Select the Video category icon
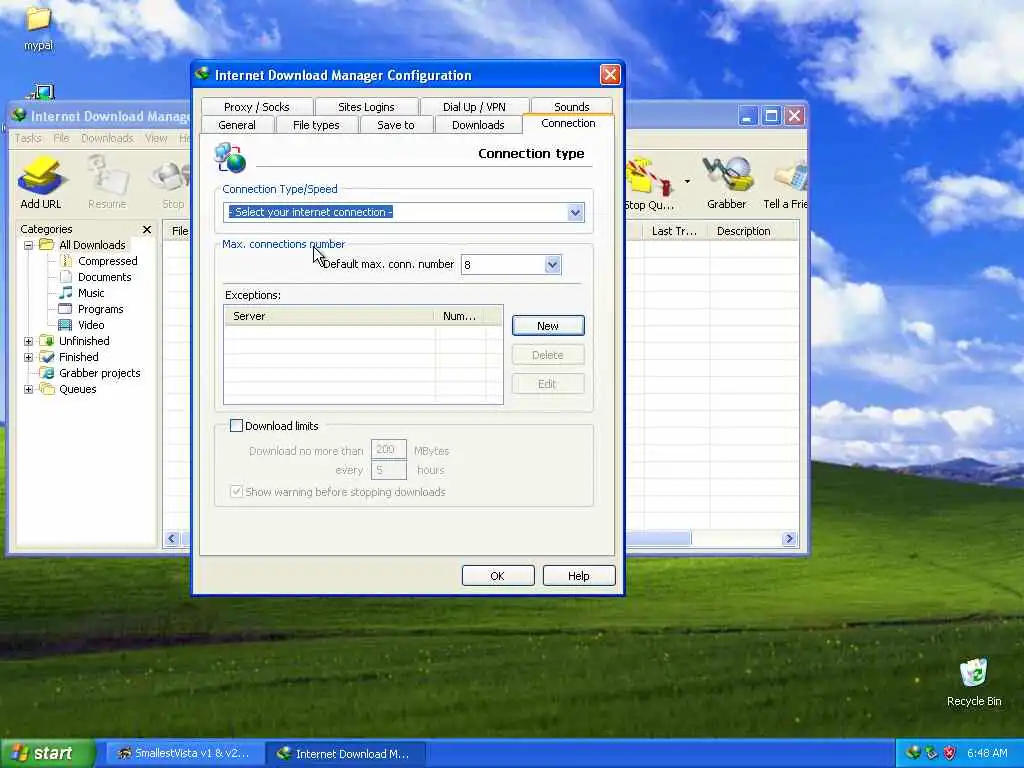The image size is (1024, 768). click(65, 325)
